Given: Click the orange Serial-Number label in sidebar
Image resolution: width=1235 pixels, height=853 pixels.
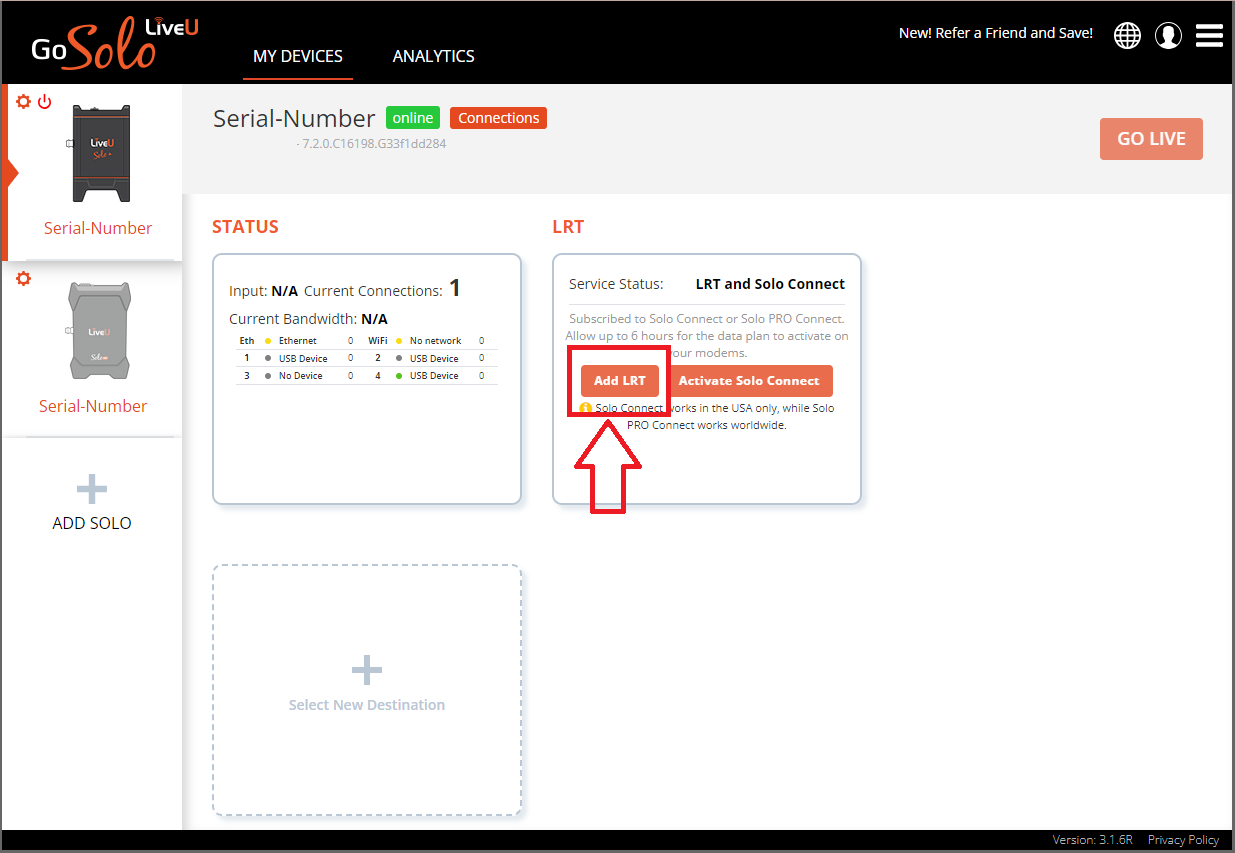Looking at the screenshot, I should [x=98, y=228].
